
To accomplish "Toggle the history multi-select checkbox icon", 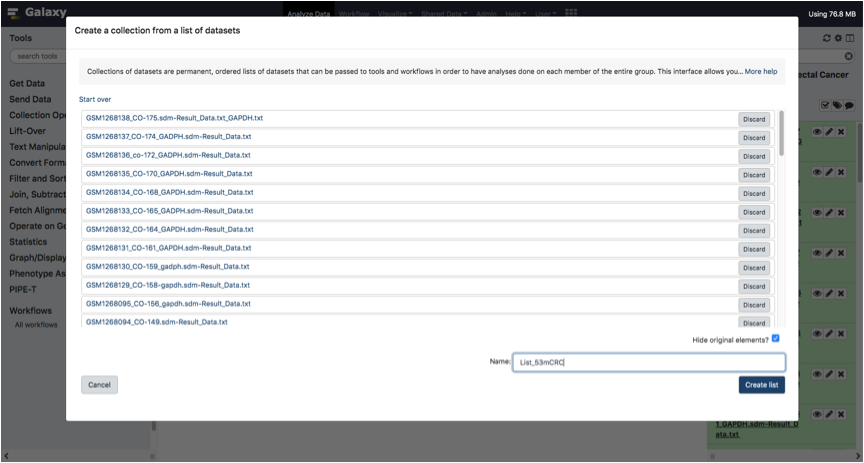I will (825, 105).
